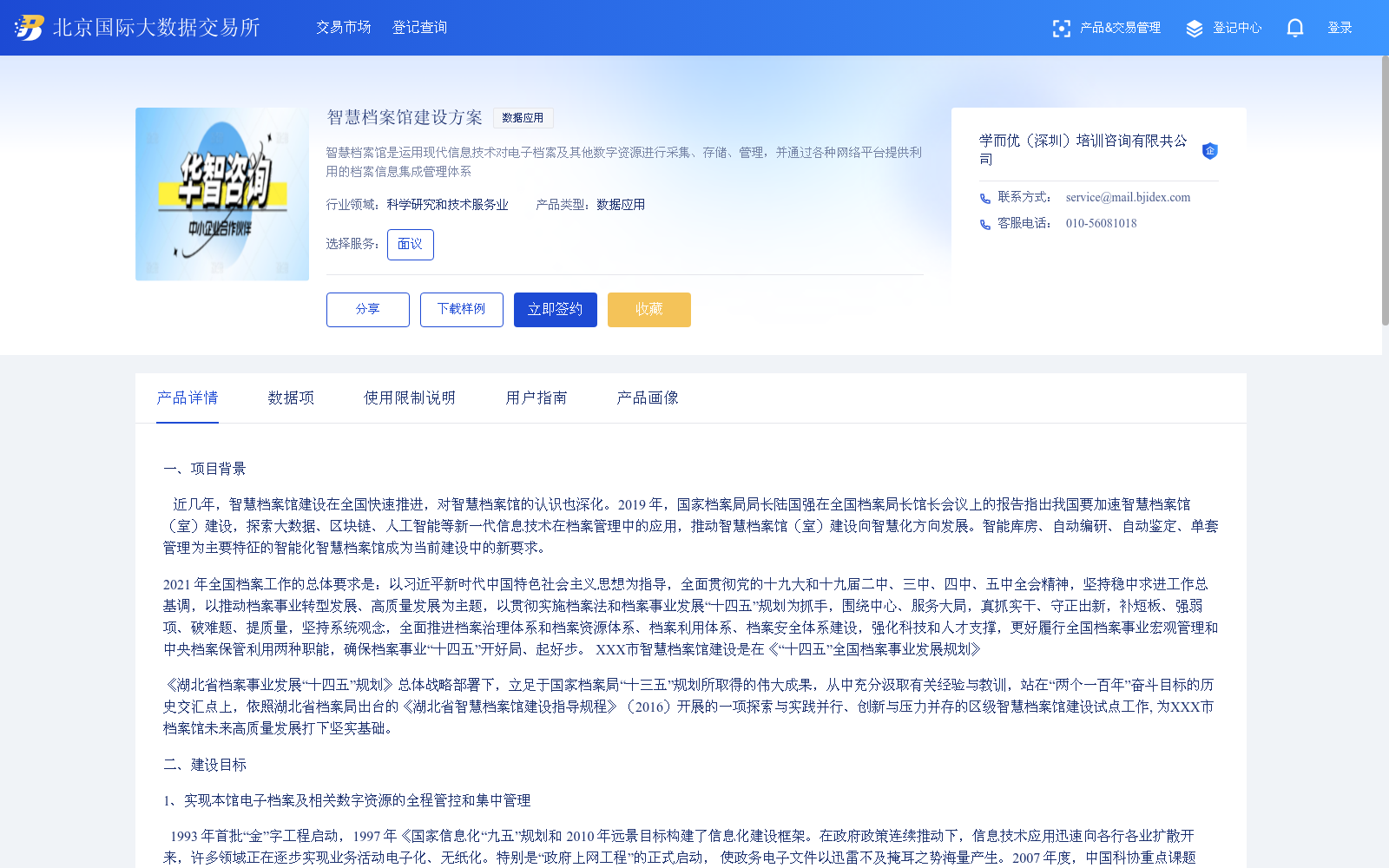Screen dimensions: 1389x868
Task: Click the company name 学而优（深圳）培训咨询有限共公司
Action: pos(1083,150)
